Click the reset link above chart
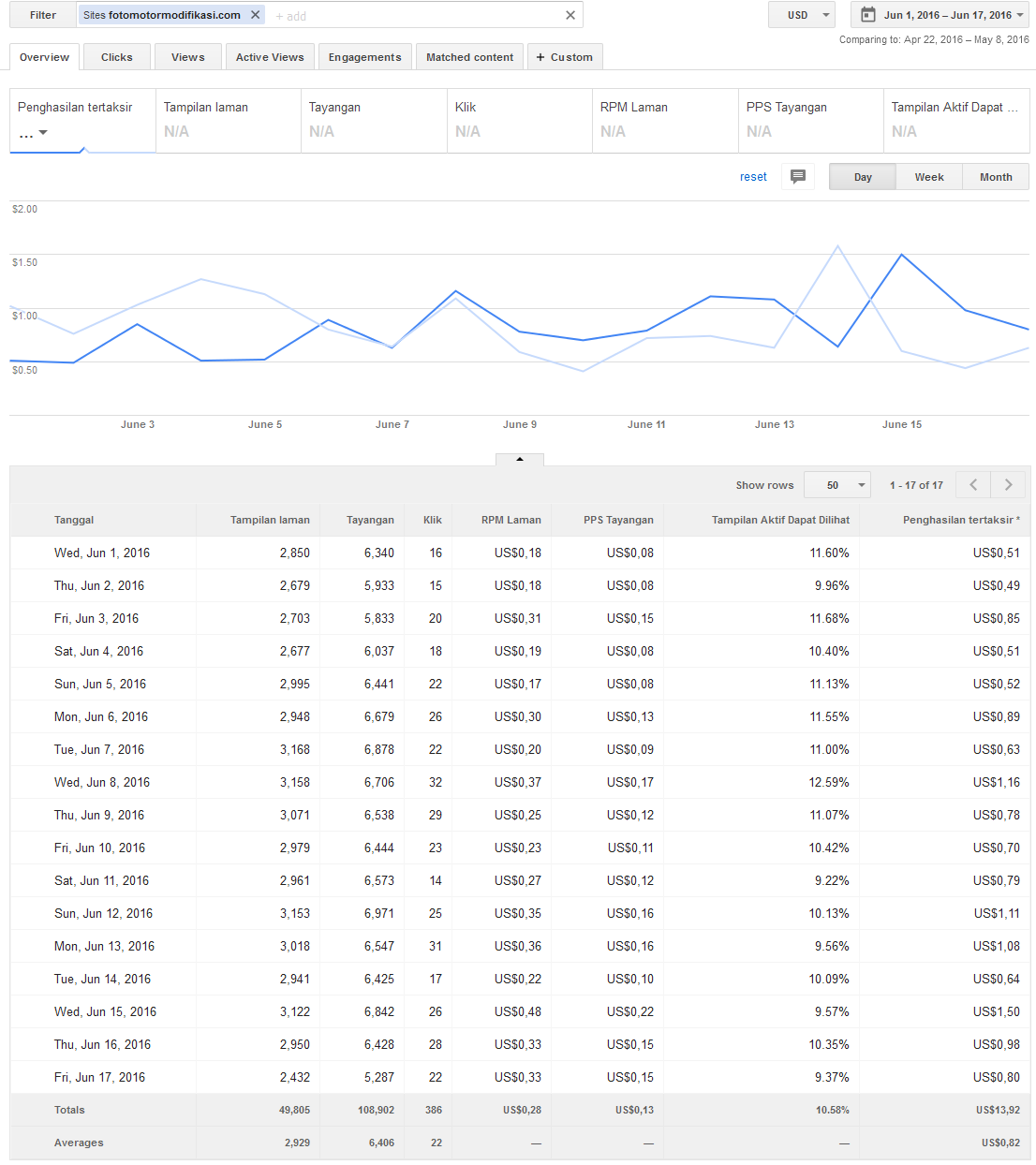This screenshot has width=1036, height=1165. (x=753, y=177)
